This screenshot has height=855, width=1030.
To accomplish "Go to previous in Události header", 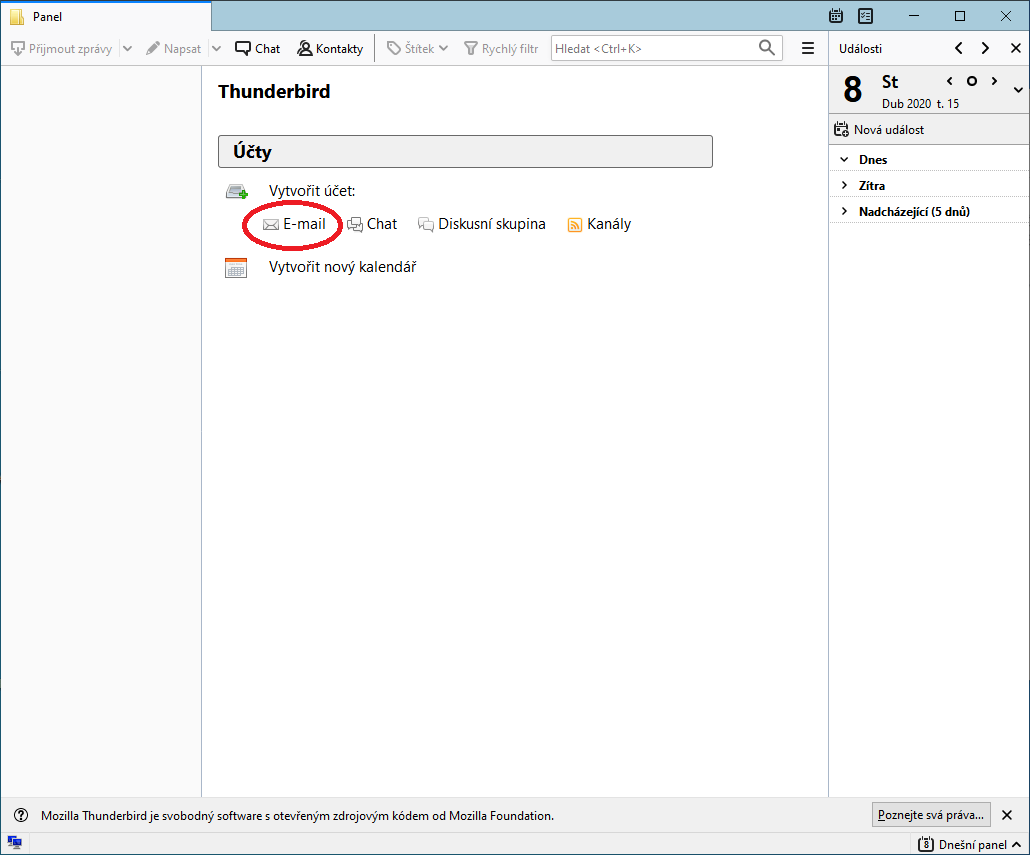I will click(x=959, y=49).
